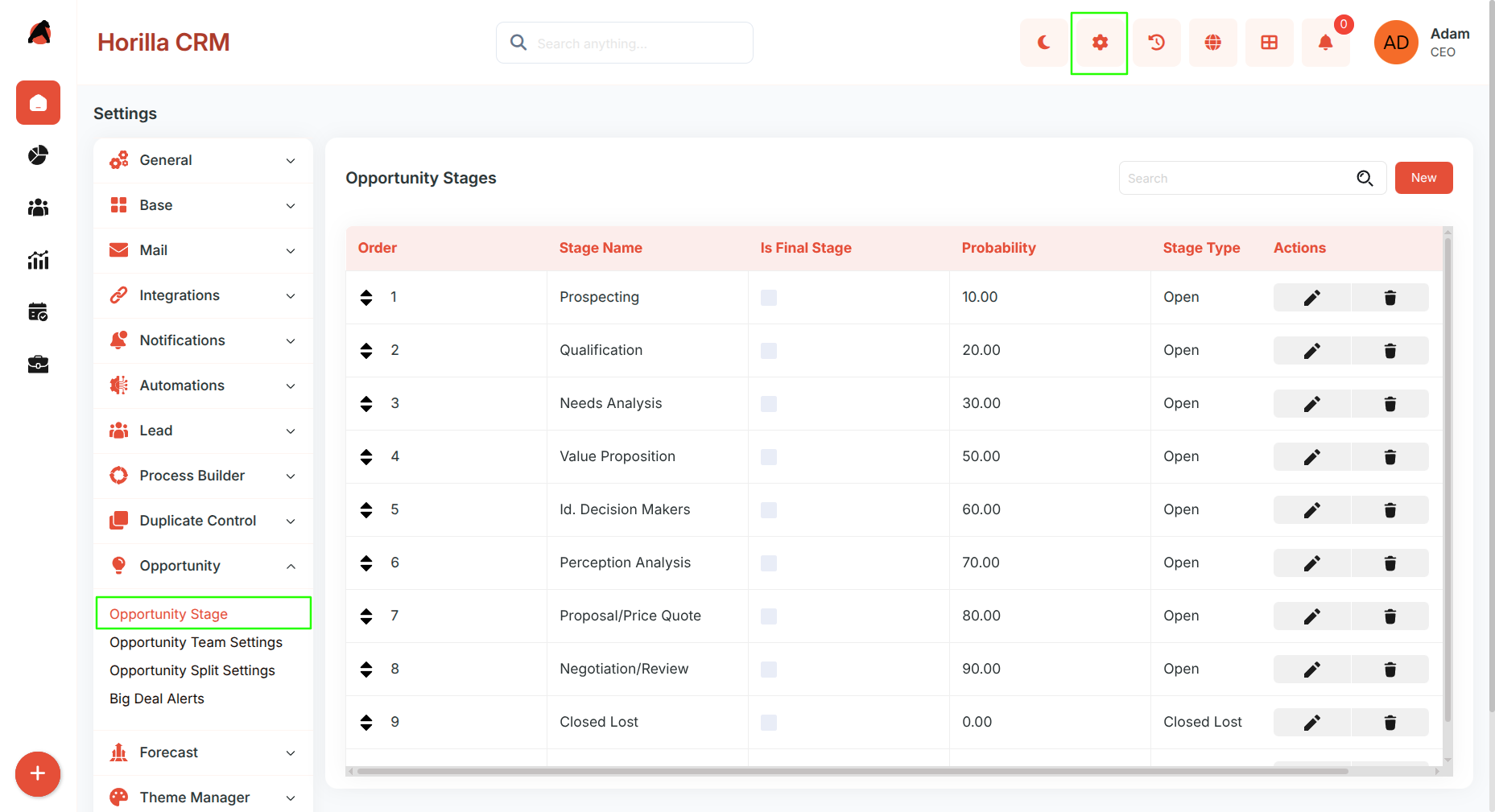1495x812 pixels.
Task: Click the horizontal scrollbar under the table
Action: tap(852, 771)
